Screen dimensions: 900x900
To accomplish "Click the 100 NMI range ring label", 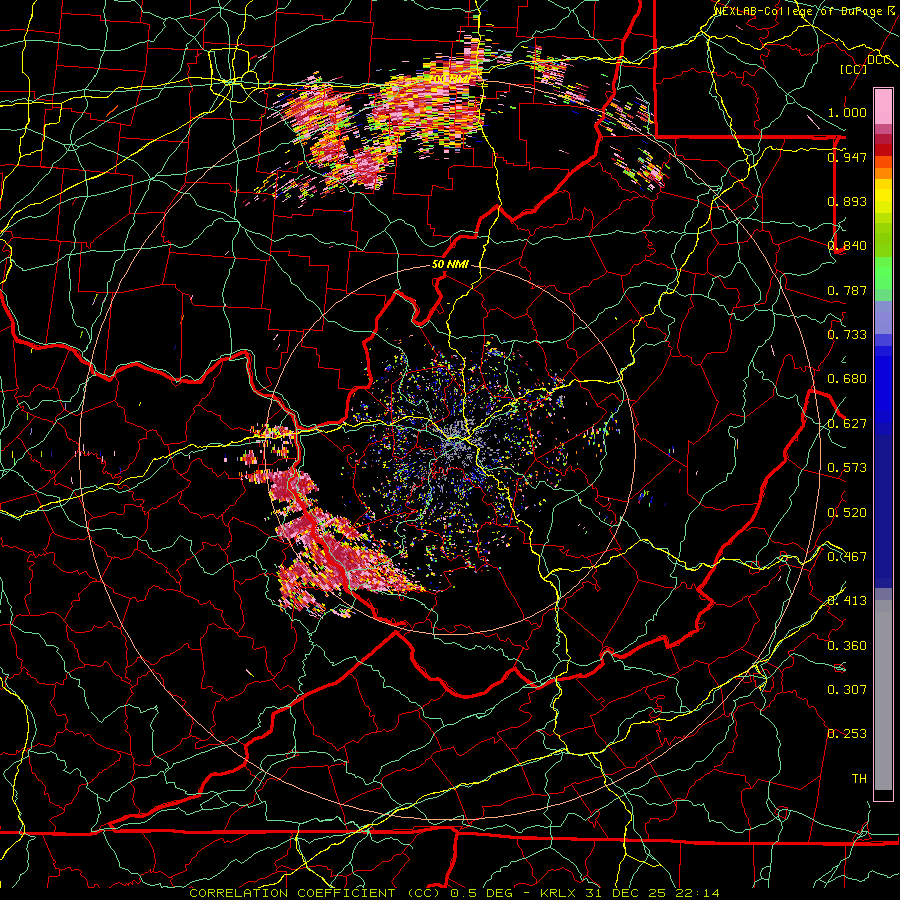I will (x=450, y=78).
